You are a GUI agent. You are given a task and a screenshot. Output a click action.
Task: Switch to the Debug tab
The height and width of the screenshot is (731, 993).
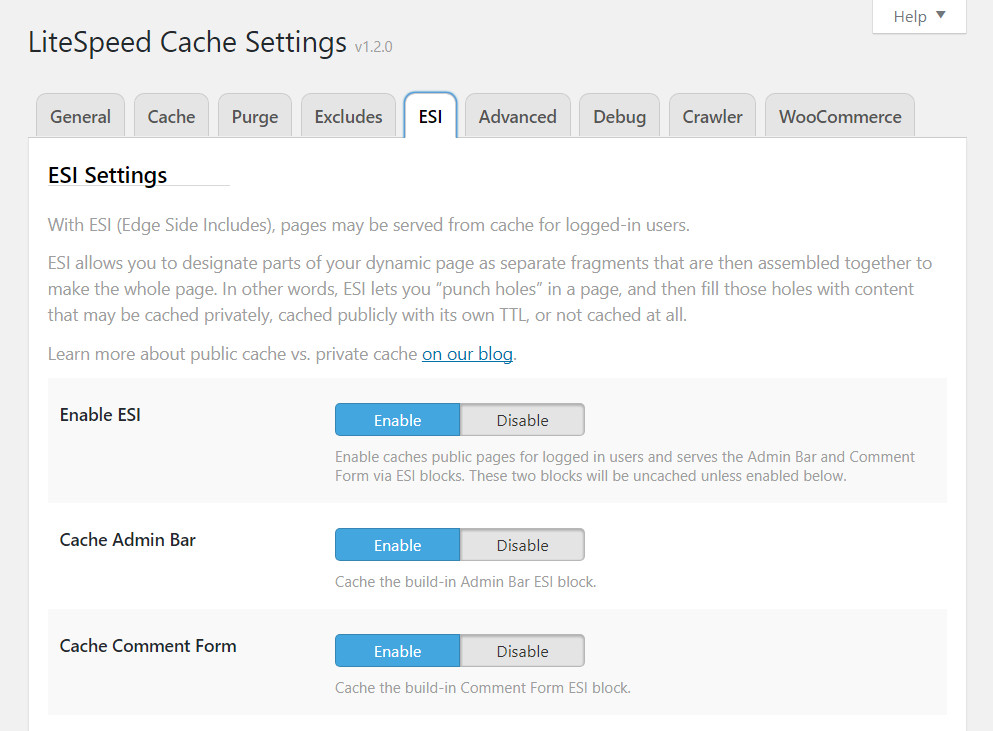[619, 116]
